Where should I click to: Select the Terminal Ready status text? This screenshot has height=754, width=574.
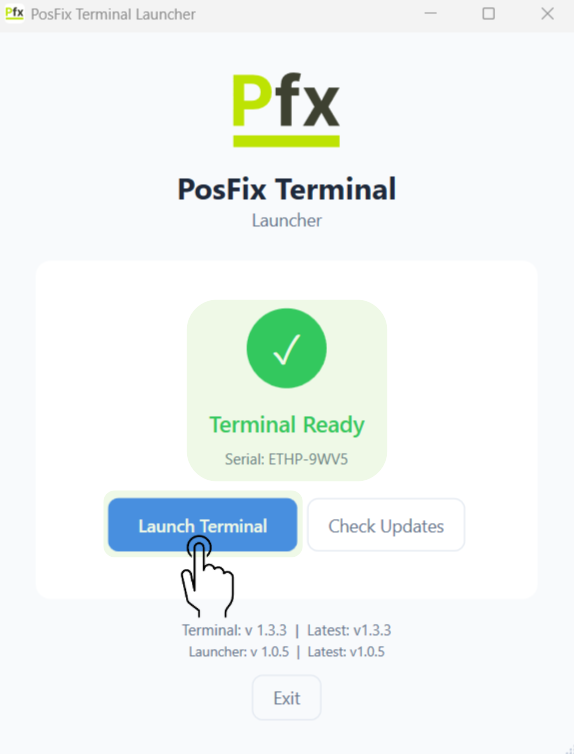pos(287,425)
